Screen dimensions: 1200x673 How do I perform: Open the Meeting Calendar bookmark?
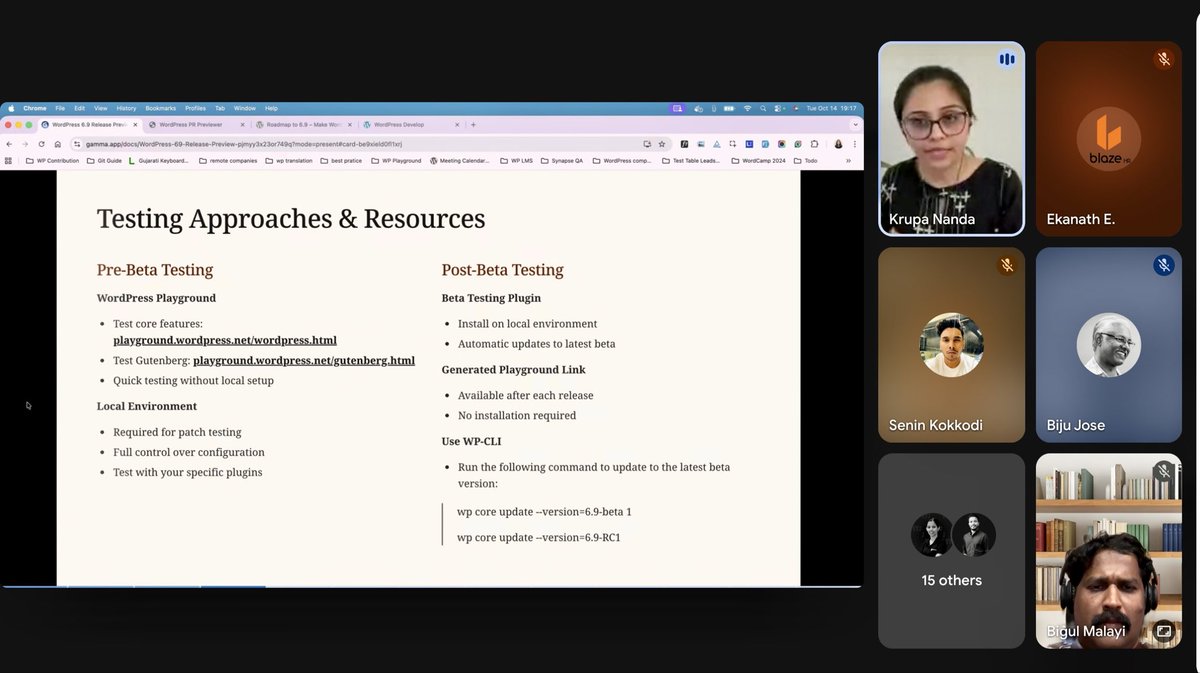tap(460, 160)
